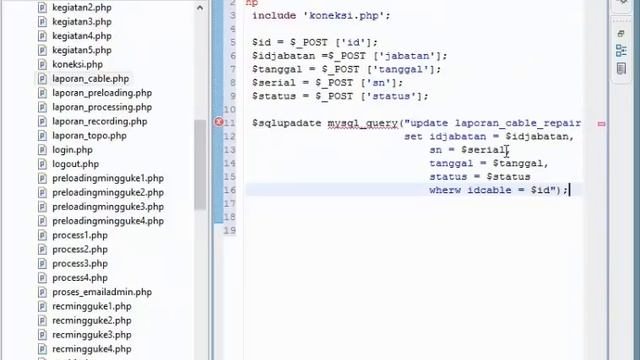Click file icon beside laporan_cable.php
Viewport: 640px width, 360px height.
[x=42, y=79]
